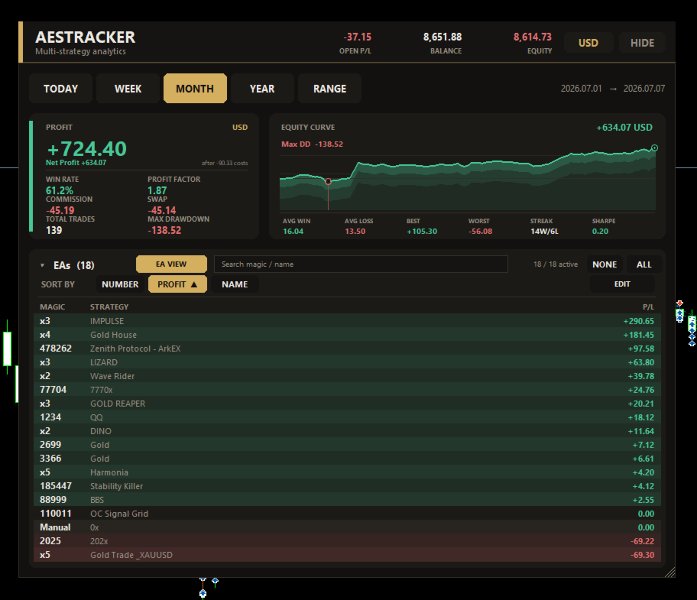Click the NONE selection button
This screenshot has height=600, width=697.
604,264
